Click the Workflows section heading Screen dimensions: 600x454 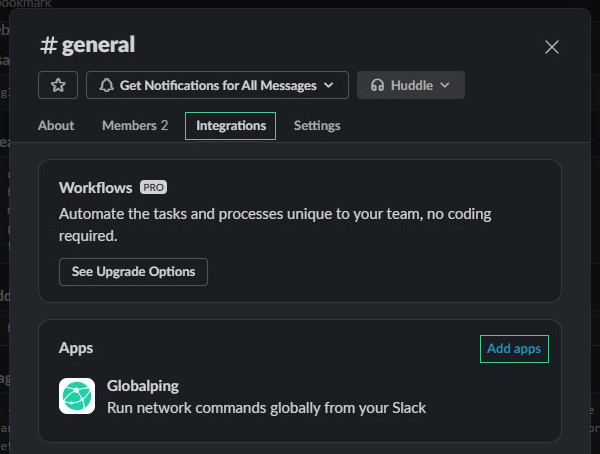(96, 187)
